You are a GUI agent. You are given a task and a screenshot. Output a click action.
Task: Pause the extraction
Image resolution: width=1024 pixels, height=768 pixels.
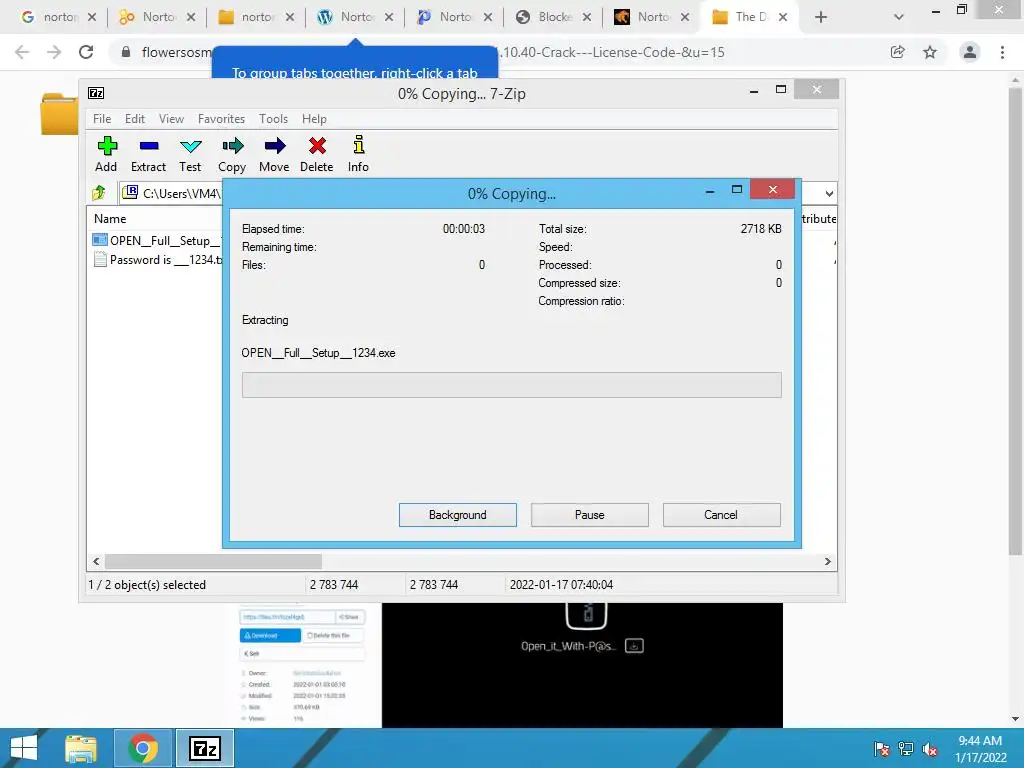coord(590,515)
